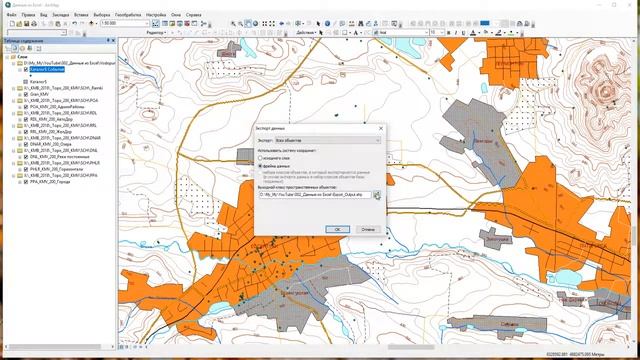This screenshot has width=640, height=360.
Task: Click the output feature class path field
Action: point(315,195)
